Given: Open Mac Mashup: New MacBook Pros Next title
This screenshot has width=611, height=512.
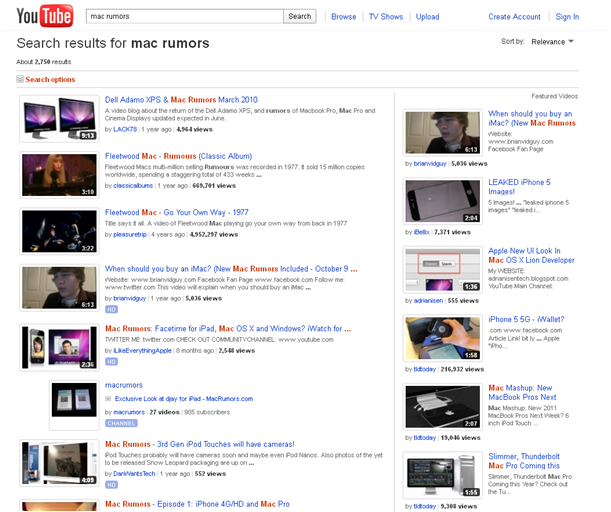Looking at the screenshot, I should 522,393.
